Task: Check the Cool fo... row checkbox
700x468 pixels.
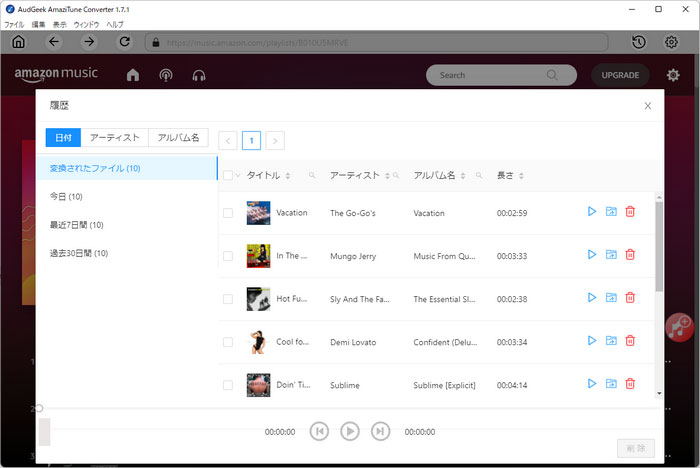Action: [x=228, y=342]
